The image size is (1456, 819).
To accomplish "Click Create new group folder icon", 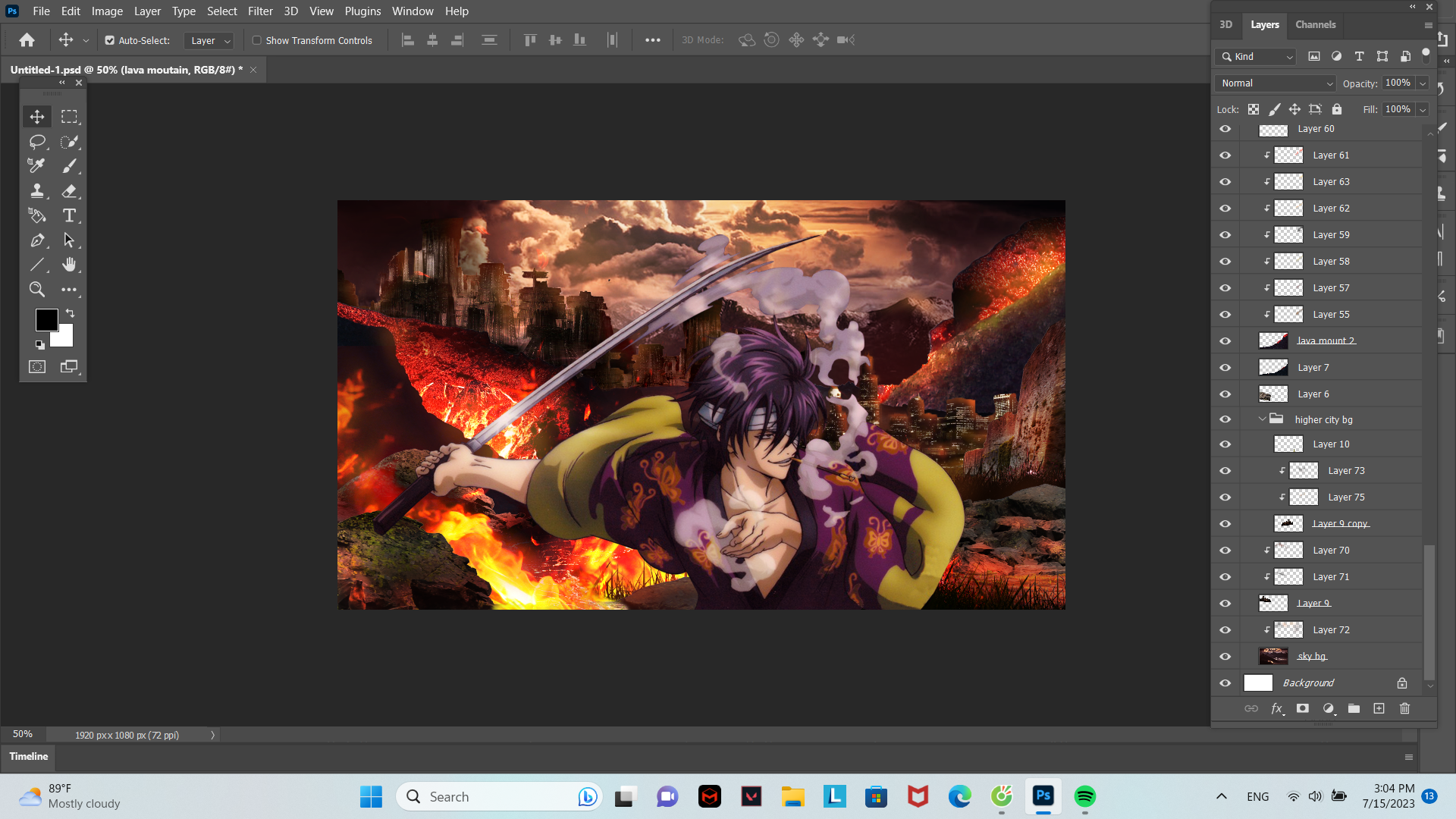I will 1354,708.
